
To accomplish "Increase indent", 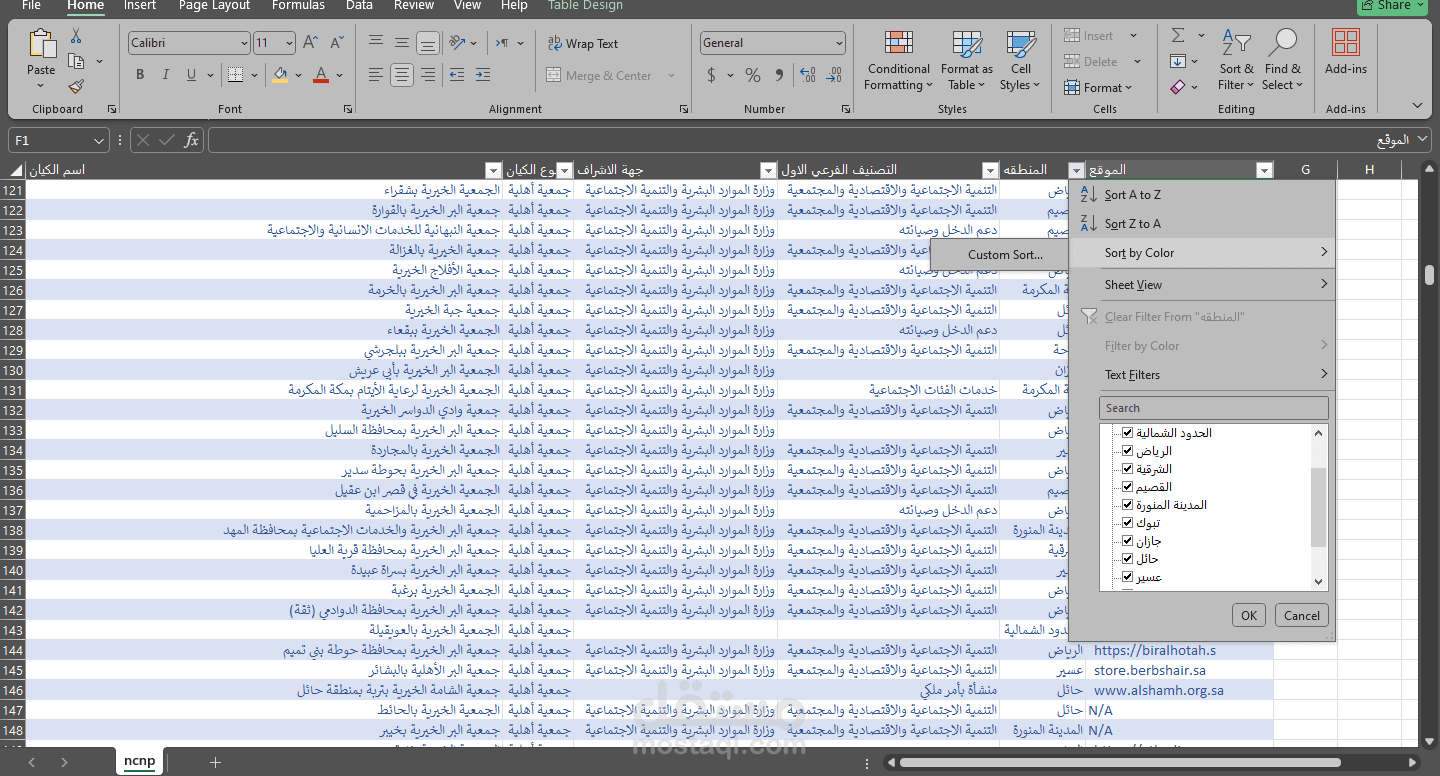I will pyautogui.click(x=485, y=75).
